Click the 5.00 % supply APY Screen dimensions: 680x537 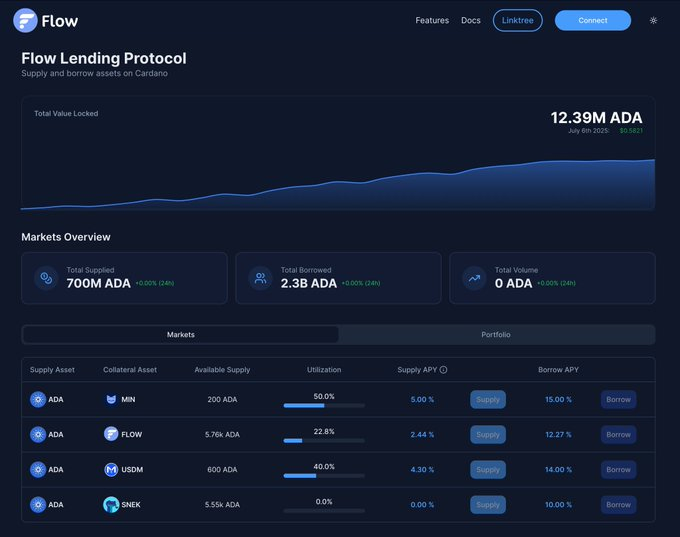click(422, 399)
